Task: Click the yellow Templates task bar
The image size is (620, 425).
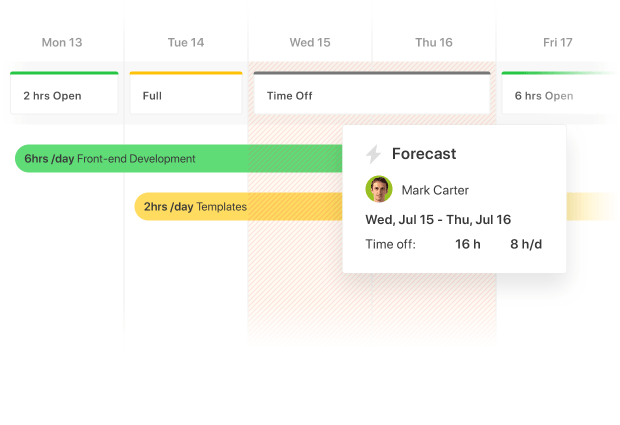Action: [238, 206]
